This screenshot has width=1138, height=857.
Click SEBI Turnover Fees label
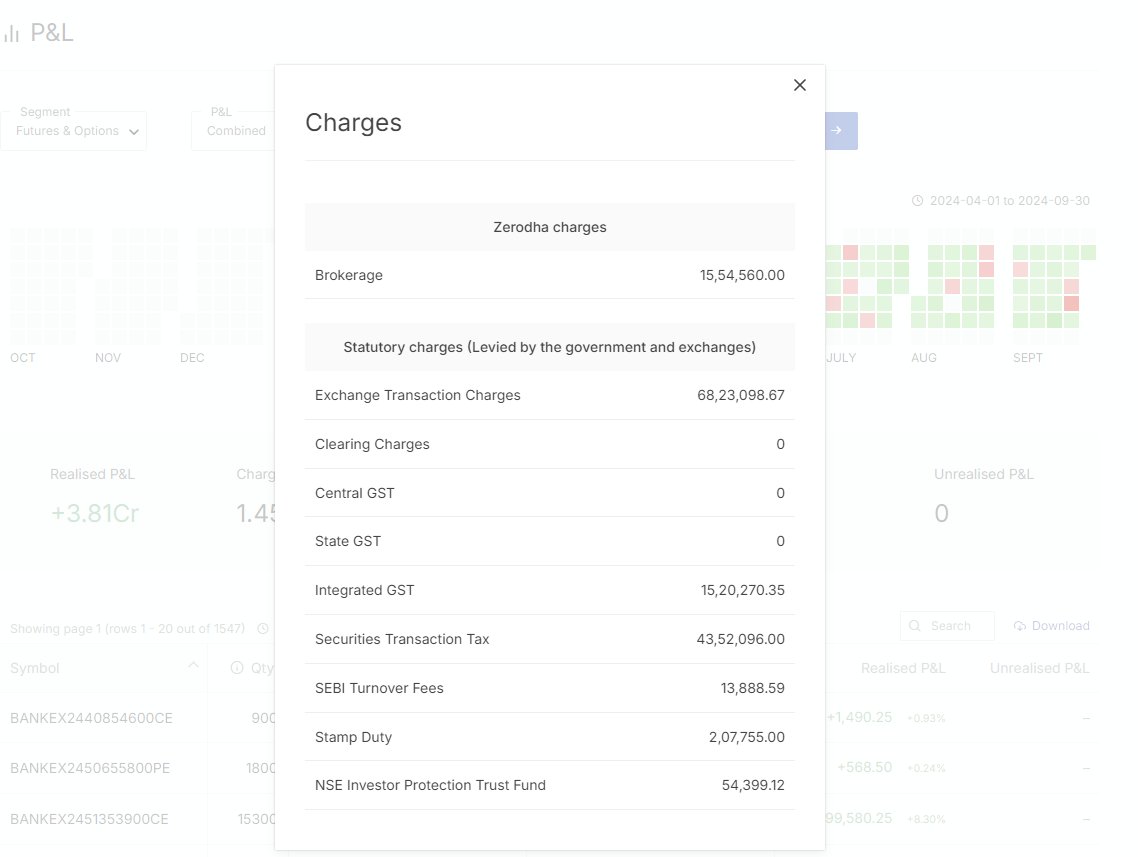click(379, 688)
